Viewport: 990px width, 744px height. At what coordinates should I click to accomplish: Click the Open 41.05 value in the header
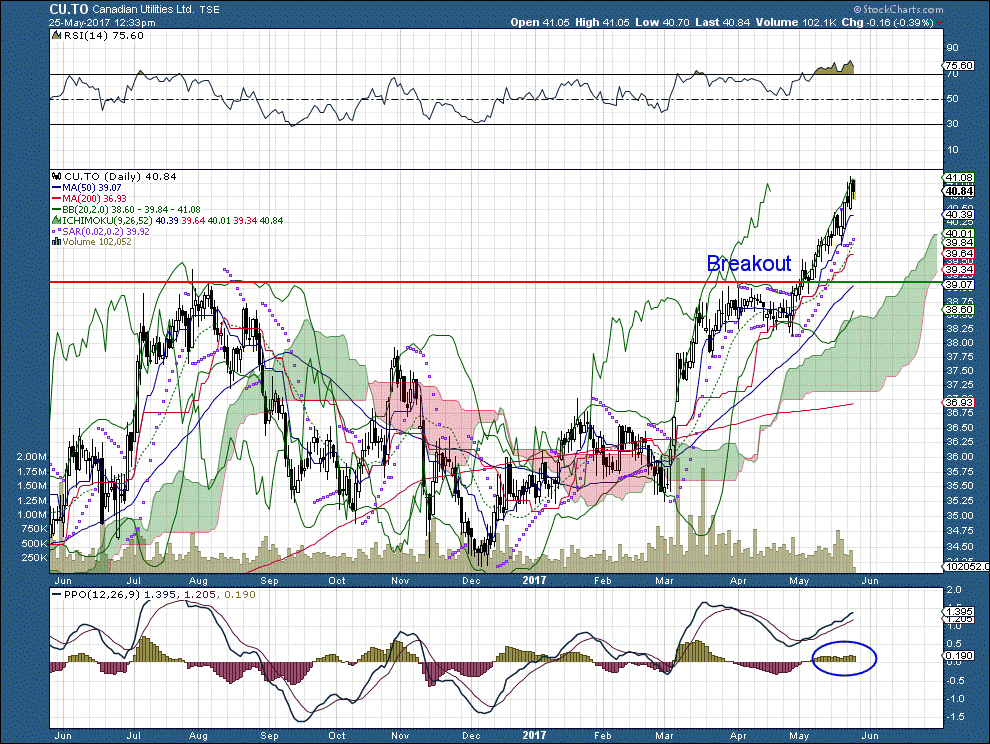coord(540,22)
